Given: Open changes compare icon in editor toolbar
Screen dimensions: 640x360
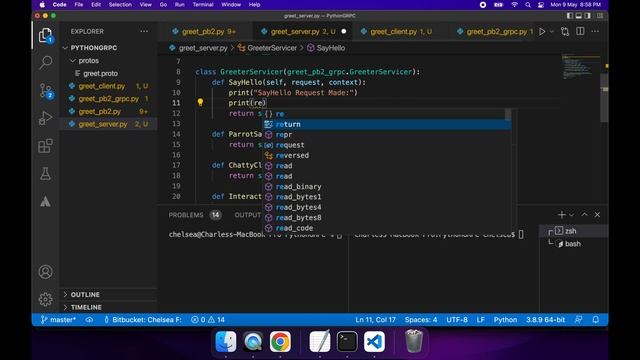Looking at the screenshot, I should [565, 31].
